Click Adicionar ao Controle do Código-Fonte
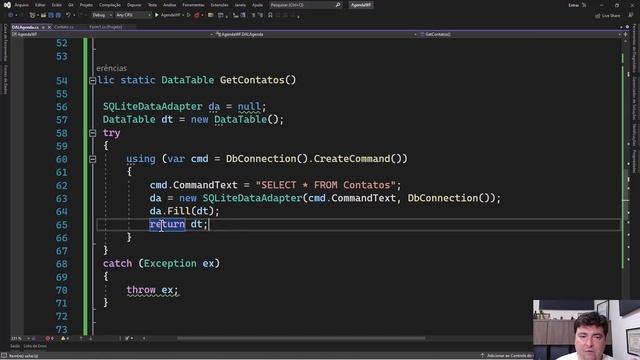640x360 pixels. 508,356
